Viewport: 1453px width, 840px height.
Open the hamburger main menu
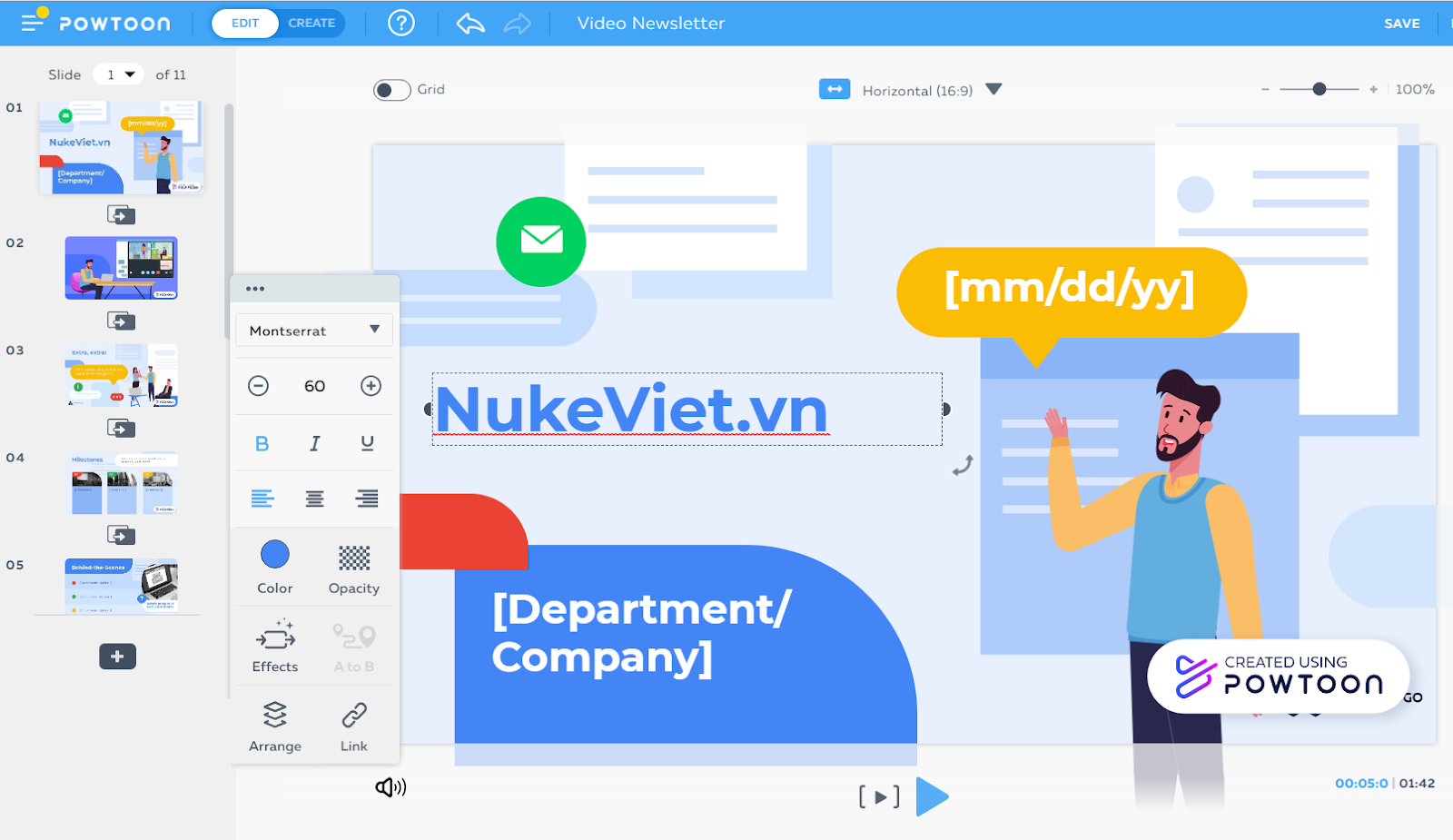tap(33, 22)
